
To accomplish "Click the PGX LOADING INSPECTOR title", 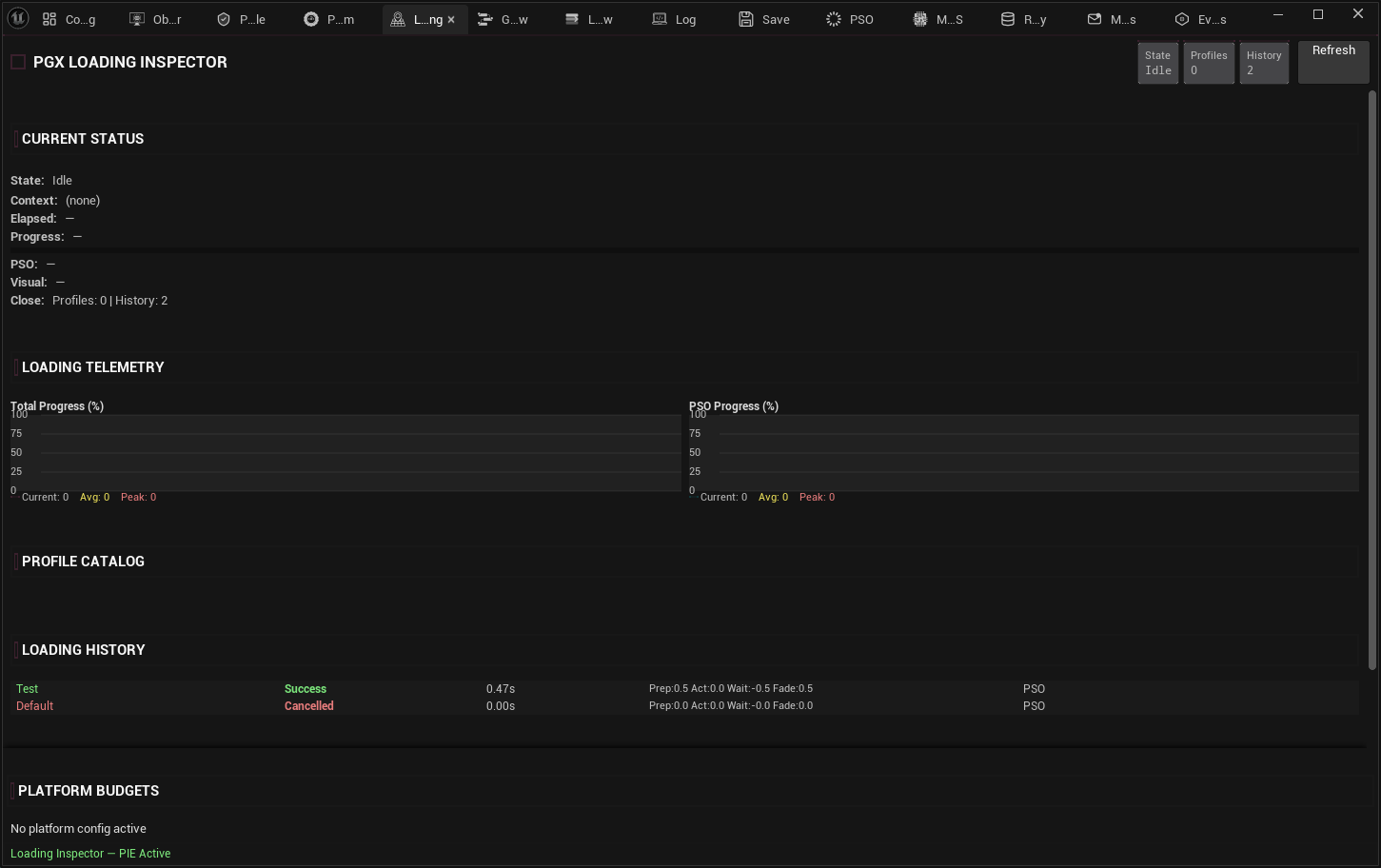I will [130, 62].
